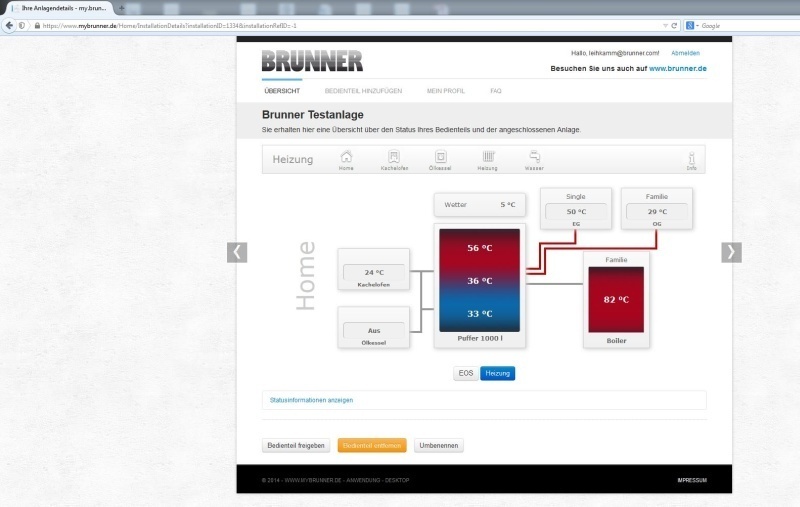Reload the page in address bar
Image resolution: width=800 pixels, height=507 pixels.
click(674, 26)
